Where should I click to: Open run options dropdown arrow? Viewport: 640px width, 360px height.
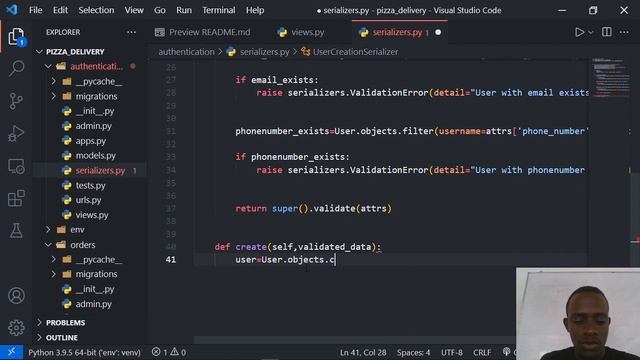591,33
